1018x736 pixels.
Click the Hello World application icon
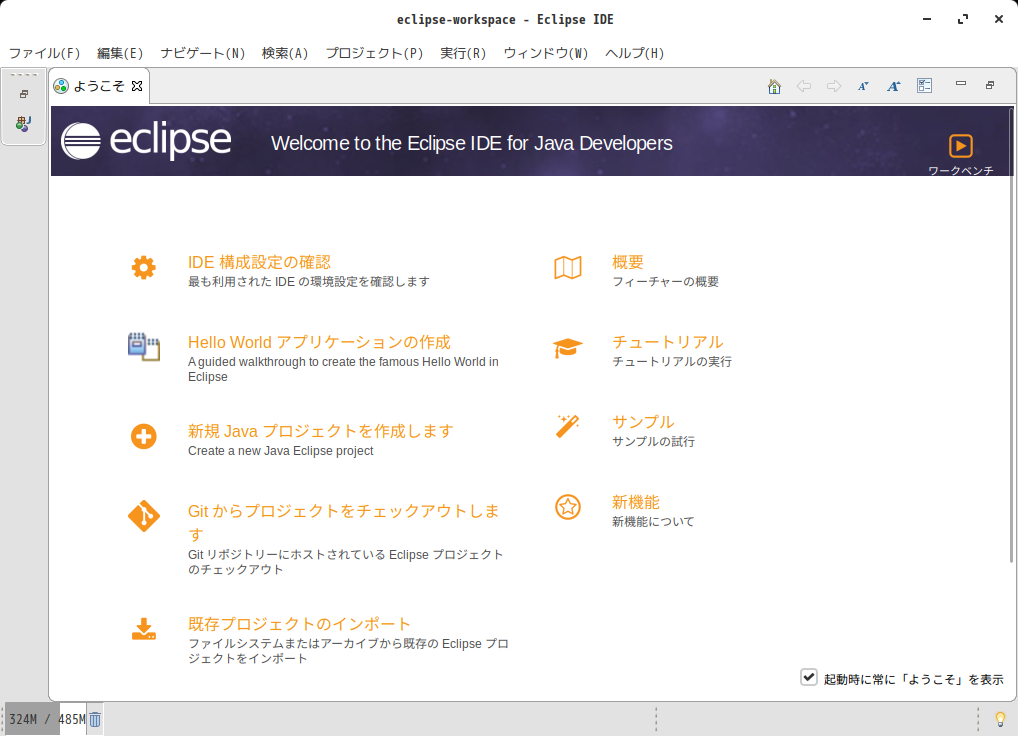pos(144,347)
